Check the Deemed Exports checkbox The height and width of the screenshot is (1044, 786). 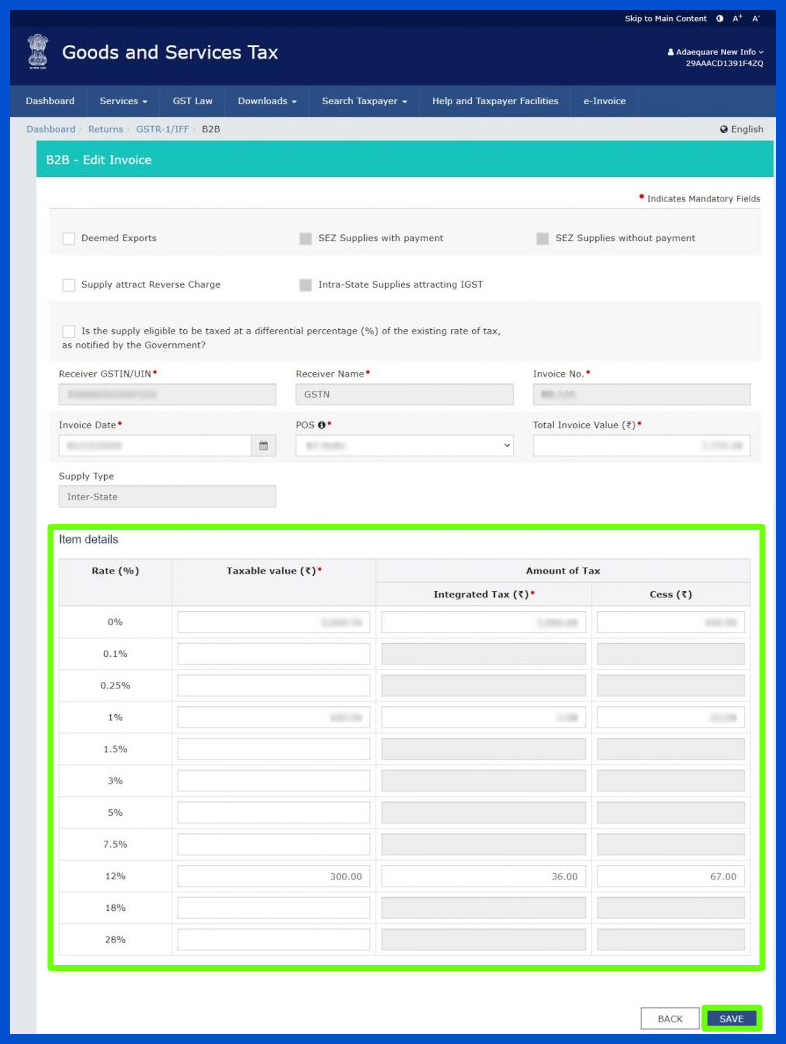pos(69,238)
